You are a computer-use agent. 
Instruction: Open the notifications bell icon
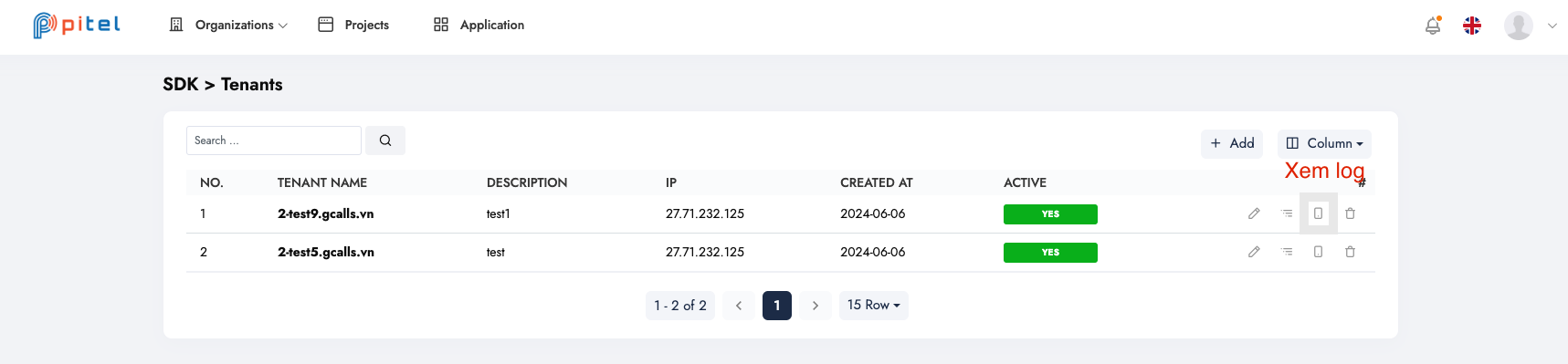(x=1433, y=26)
